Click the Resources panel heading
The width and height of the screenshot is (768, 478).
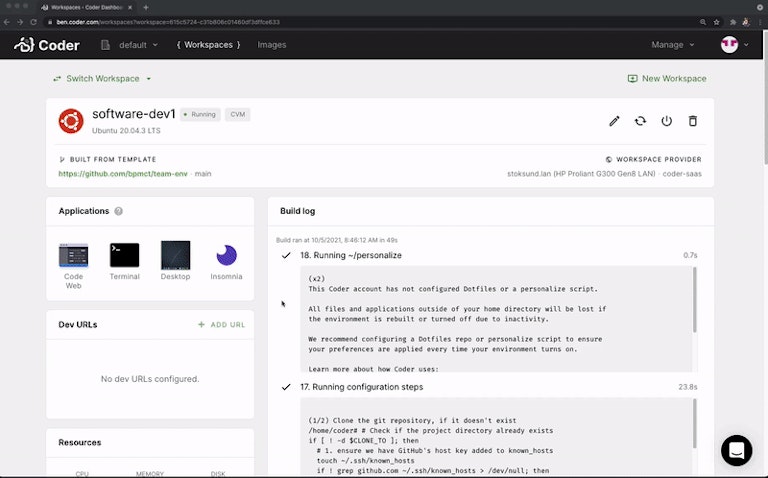(x=80, y=442)
